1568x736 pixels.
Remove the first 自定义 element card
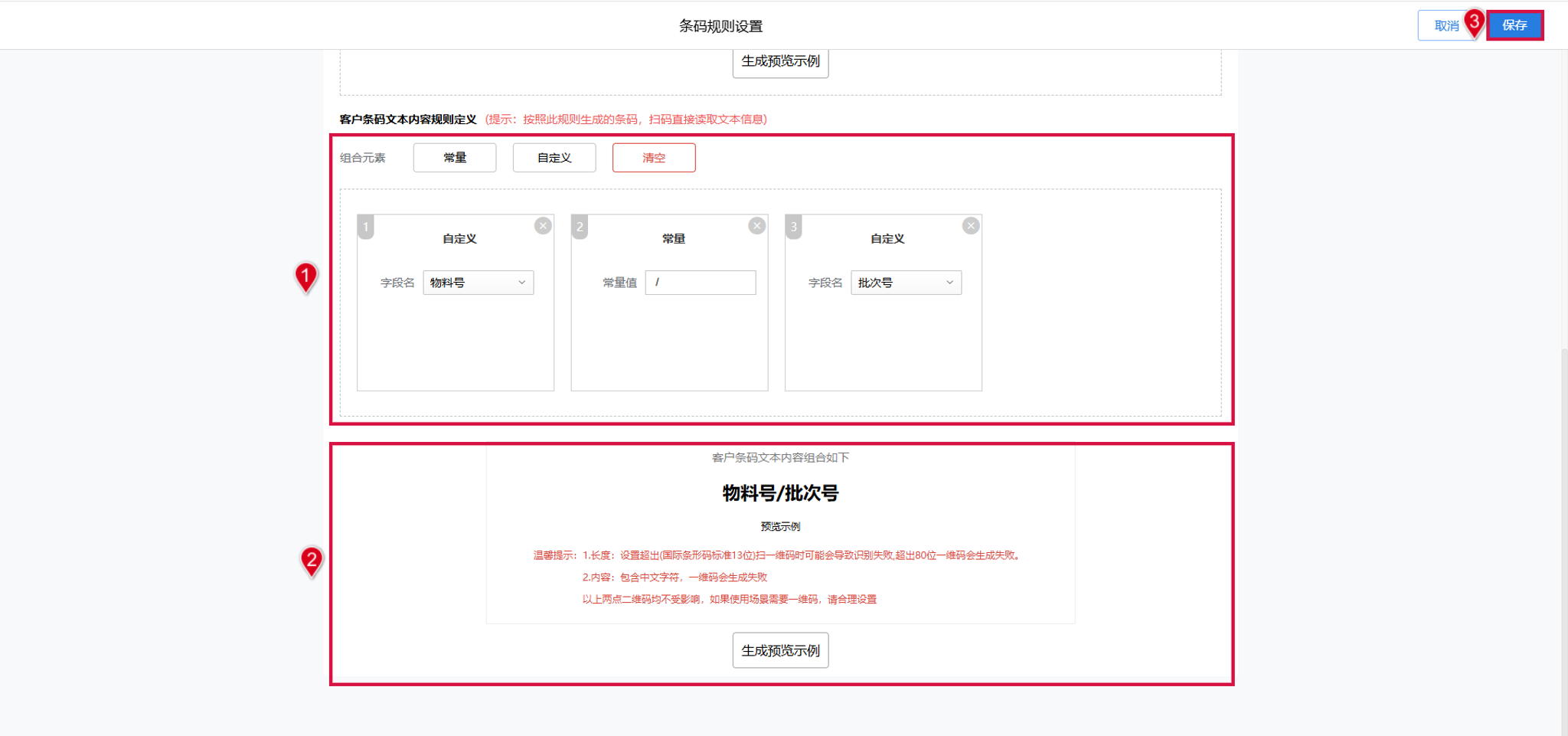[543, 226]
